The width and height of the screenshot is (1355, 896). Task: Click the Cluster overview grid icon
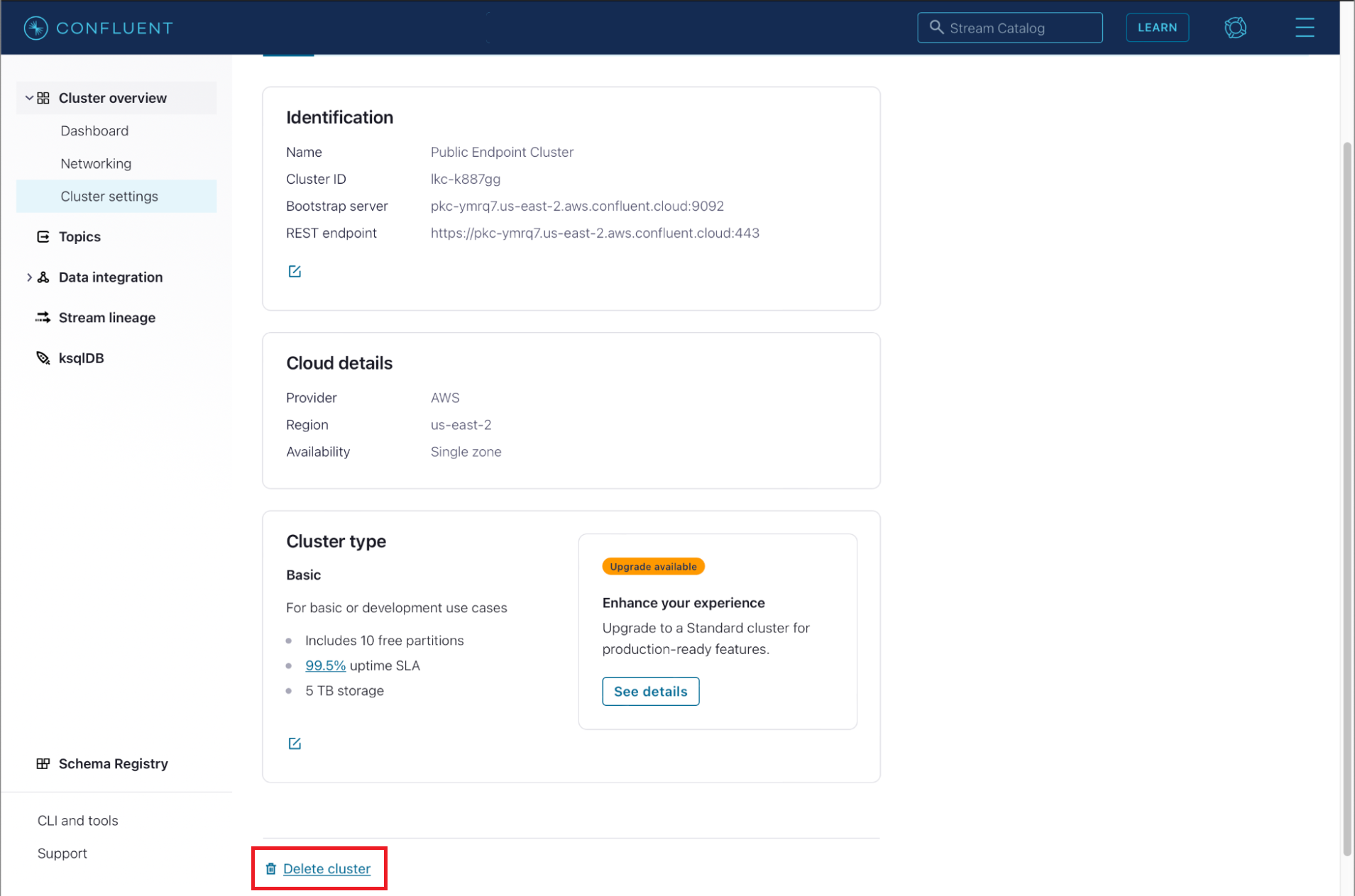click(x=43, y=98)
